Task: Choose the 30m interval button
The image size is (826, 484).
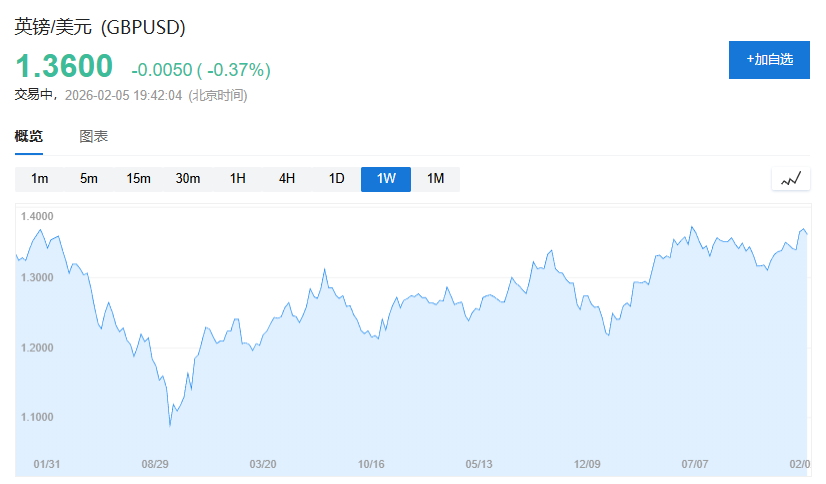Action: tap(188, 179)
